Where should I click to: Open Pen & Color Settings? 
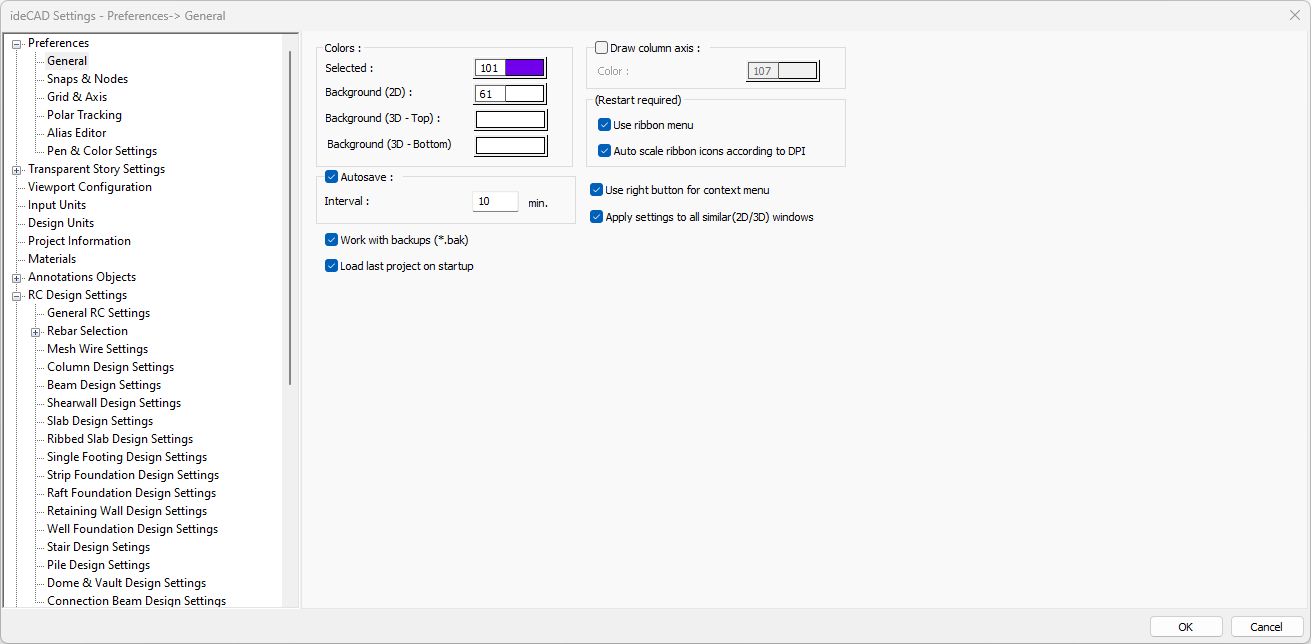pyautogui.click(x=102, y=151)
